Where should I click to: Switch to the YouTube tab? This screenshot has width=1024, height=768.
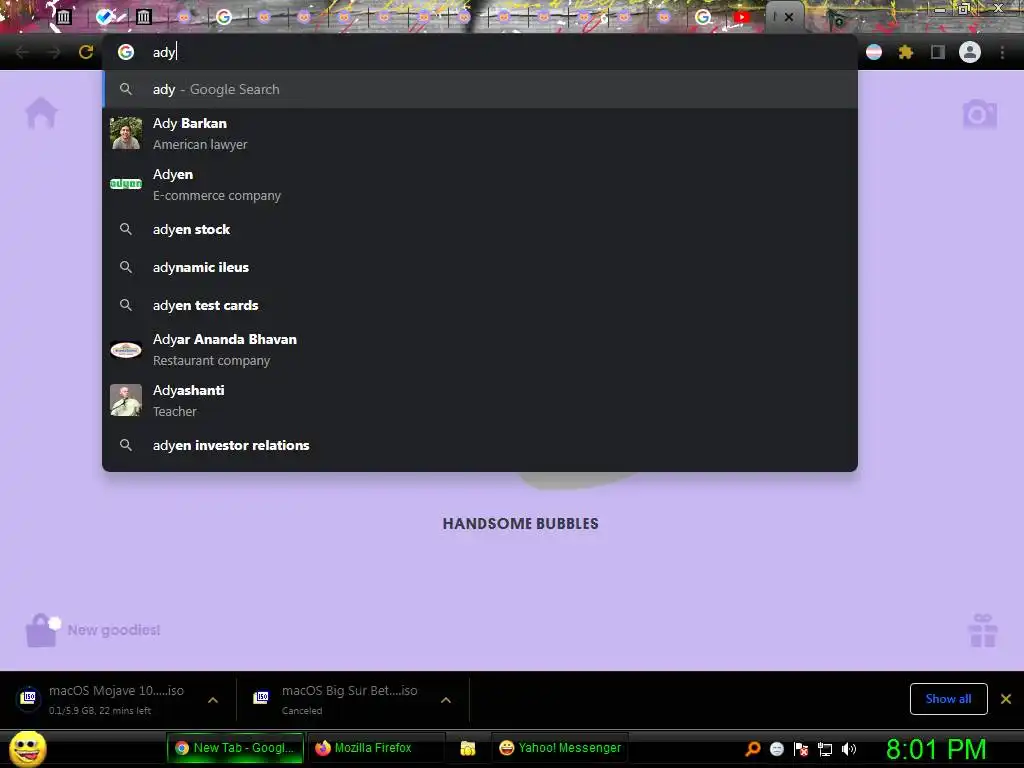pyautogui.click(x=741, y=17)
